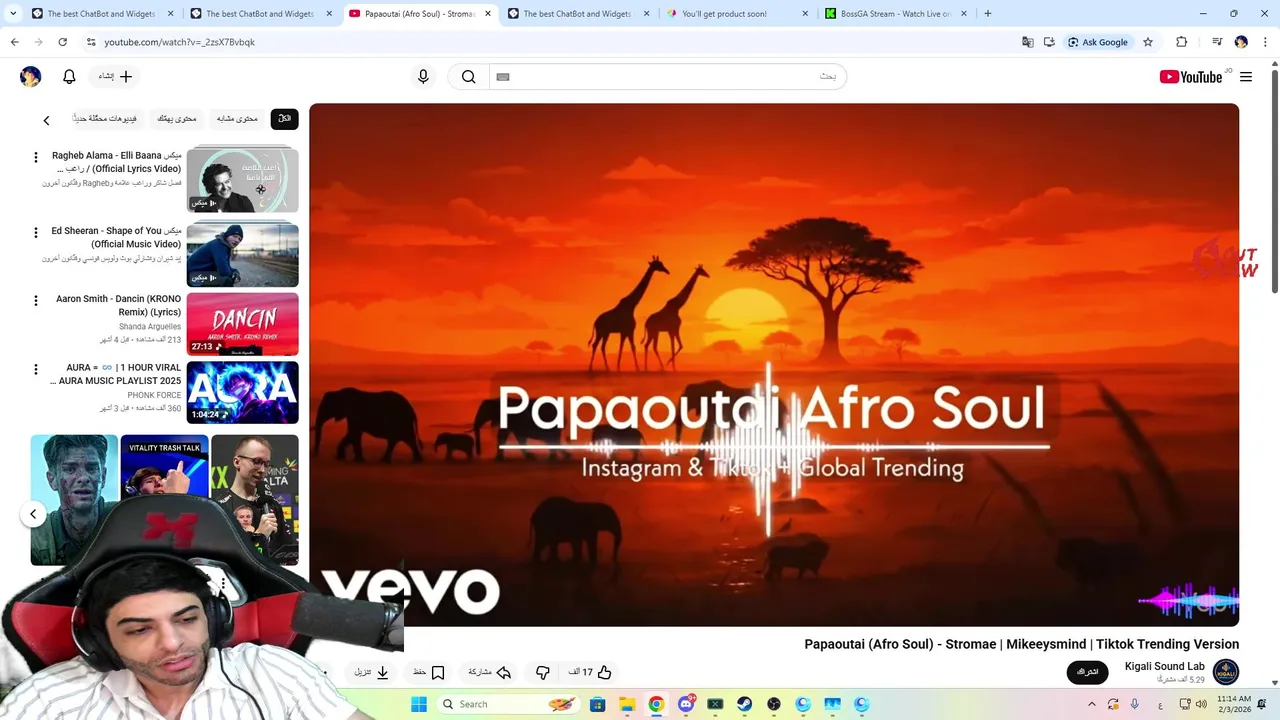Click the address bar URL
The image size is (1280, 720).
point(179,42)
